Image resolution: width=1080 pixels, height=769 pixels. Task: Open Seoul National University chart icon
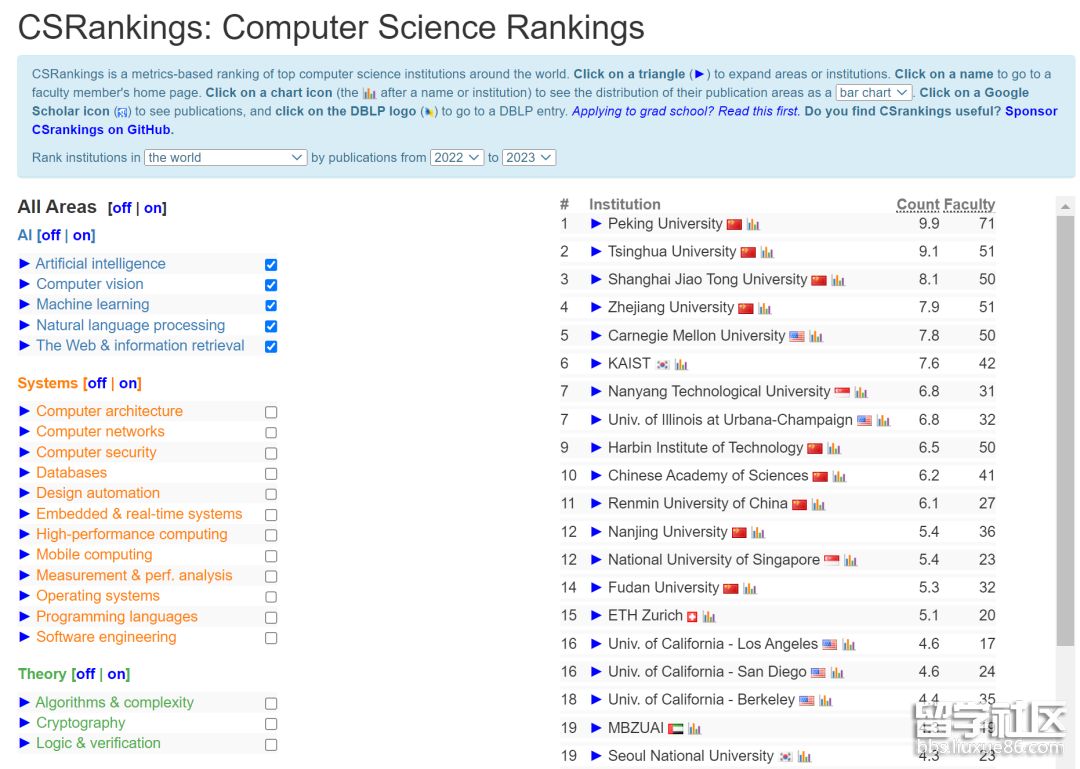(804, 757)
